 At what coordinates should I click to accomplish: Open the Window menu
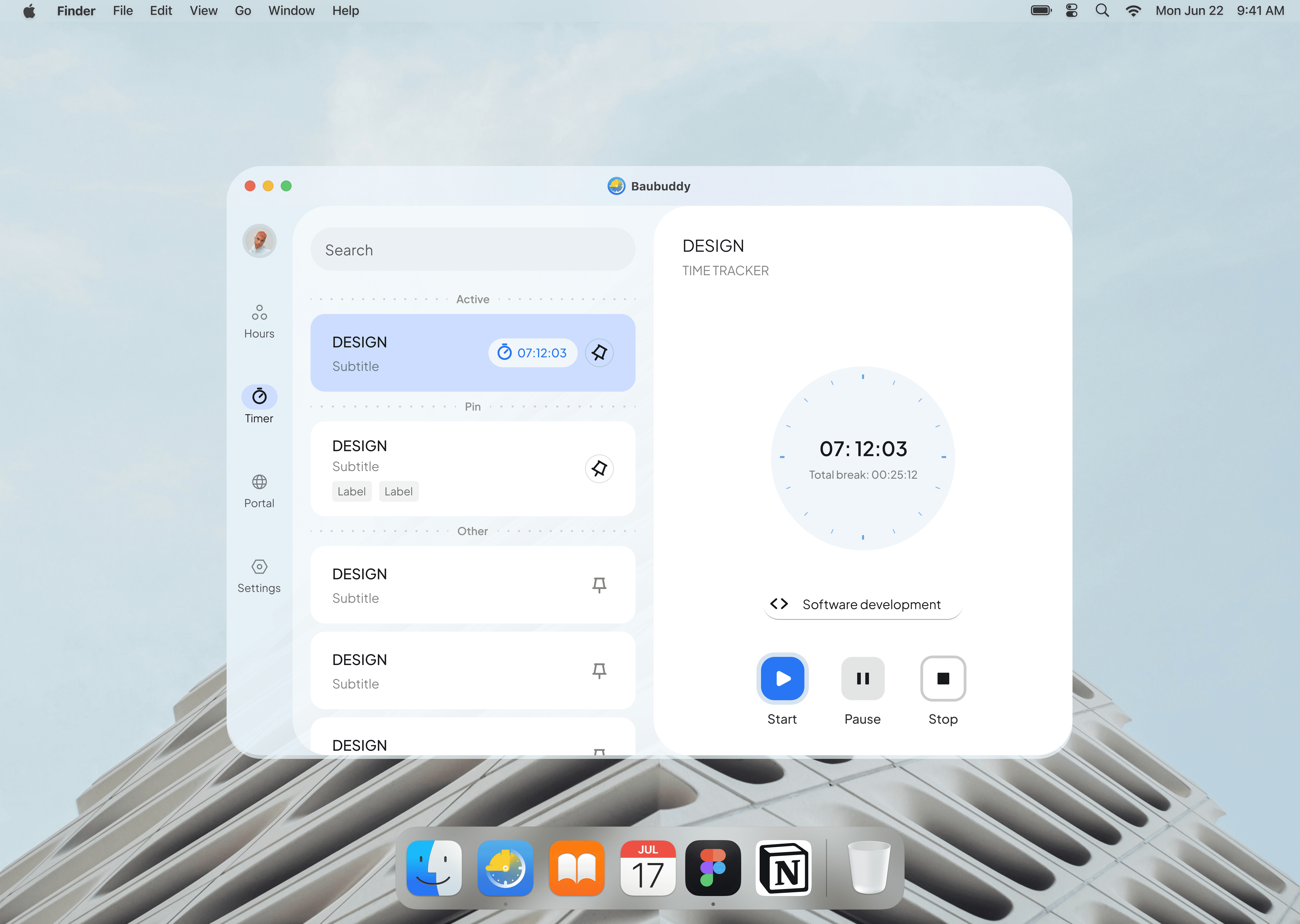pyautogui.click(x=291, y=11)
